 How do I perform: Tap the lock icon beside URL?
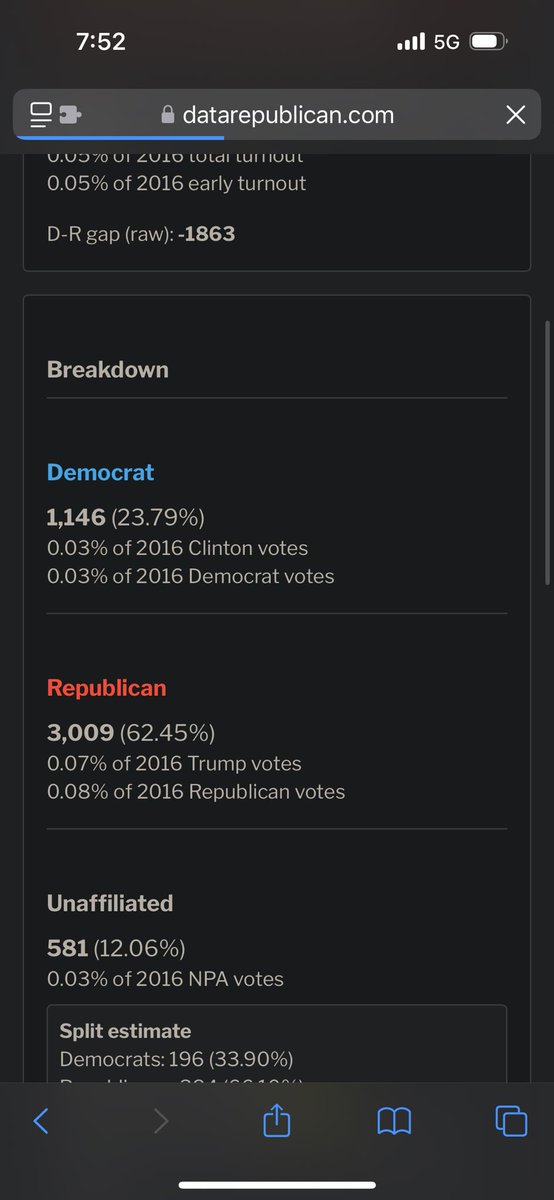tap(168, 116)
